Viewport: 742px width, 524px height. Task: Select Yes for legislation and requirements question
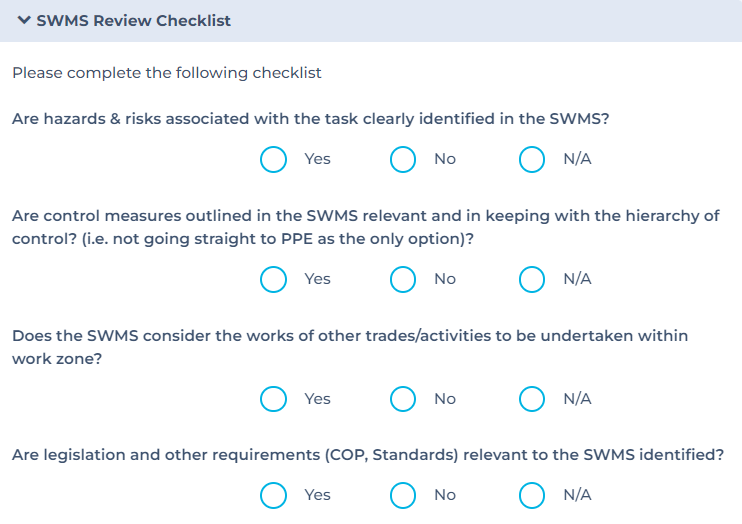point(273,495)
